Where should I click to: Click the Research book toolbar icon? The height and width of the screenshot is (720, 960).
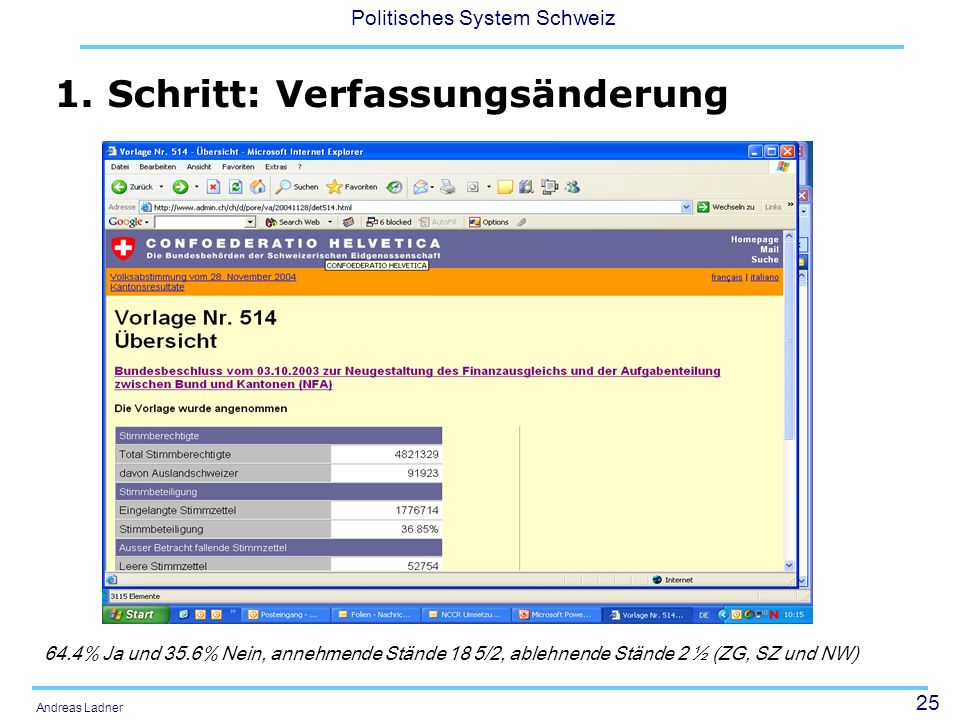tap(526, 187)
